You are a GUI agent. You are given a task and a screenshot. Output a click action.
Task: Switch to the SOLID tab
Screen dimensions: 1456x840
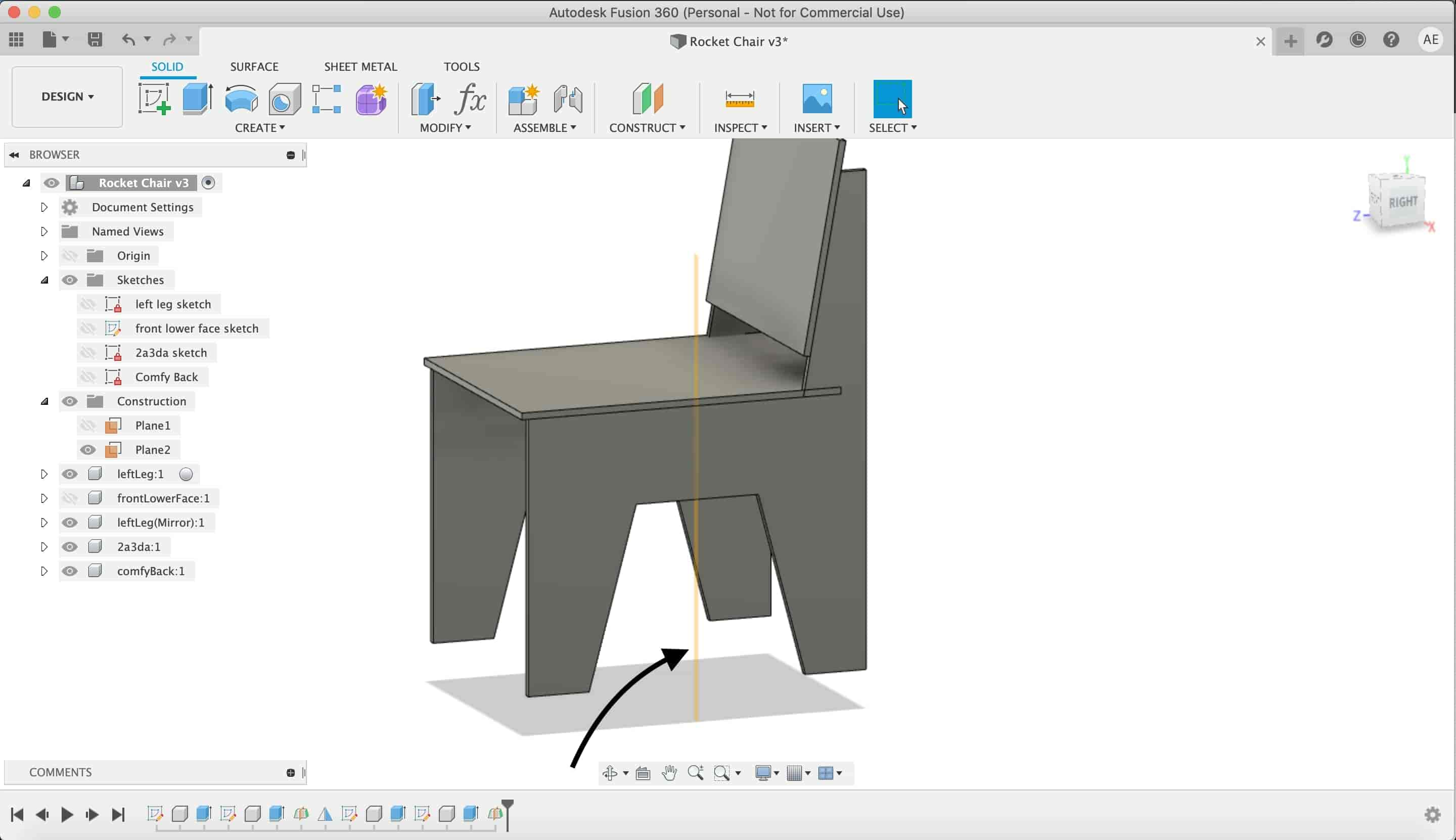pyautogui.click(x=167, y=66)
